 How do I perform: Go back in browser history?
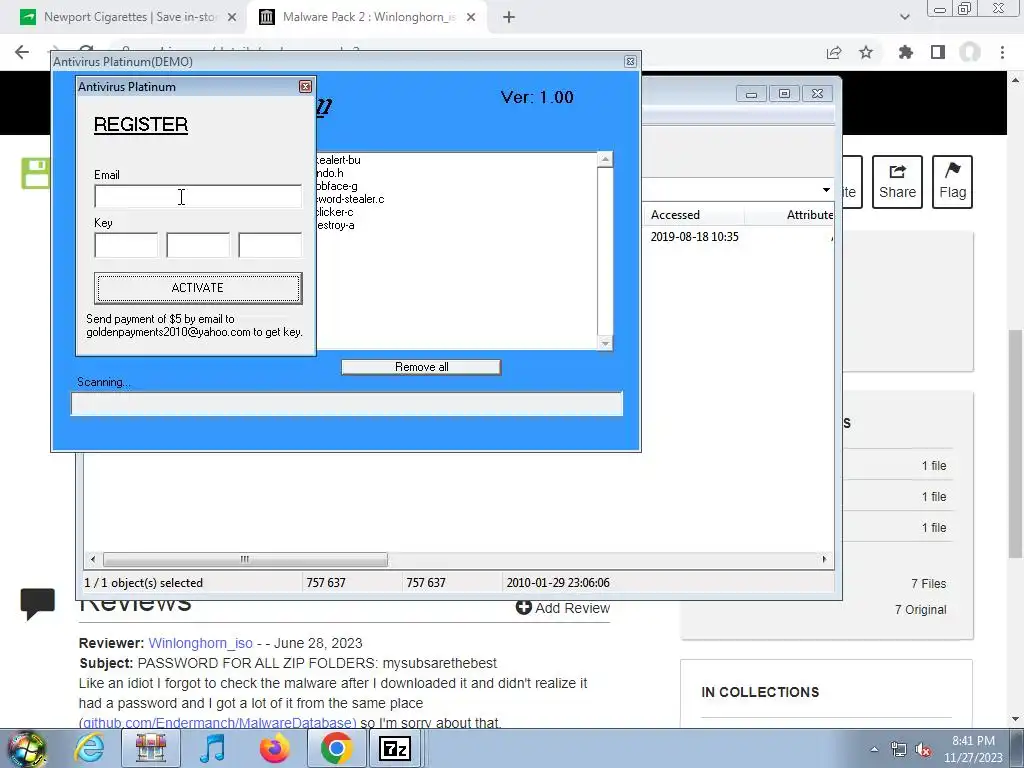coord(22,52)
